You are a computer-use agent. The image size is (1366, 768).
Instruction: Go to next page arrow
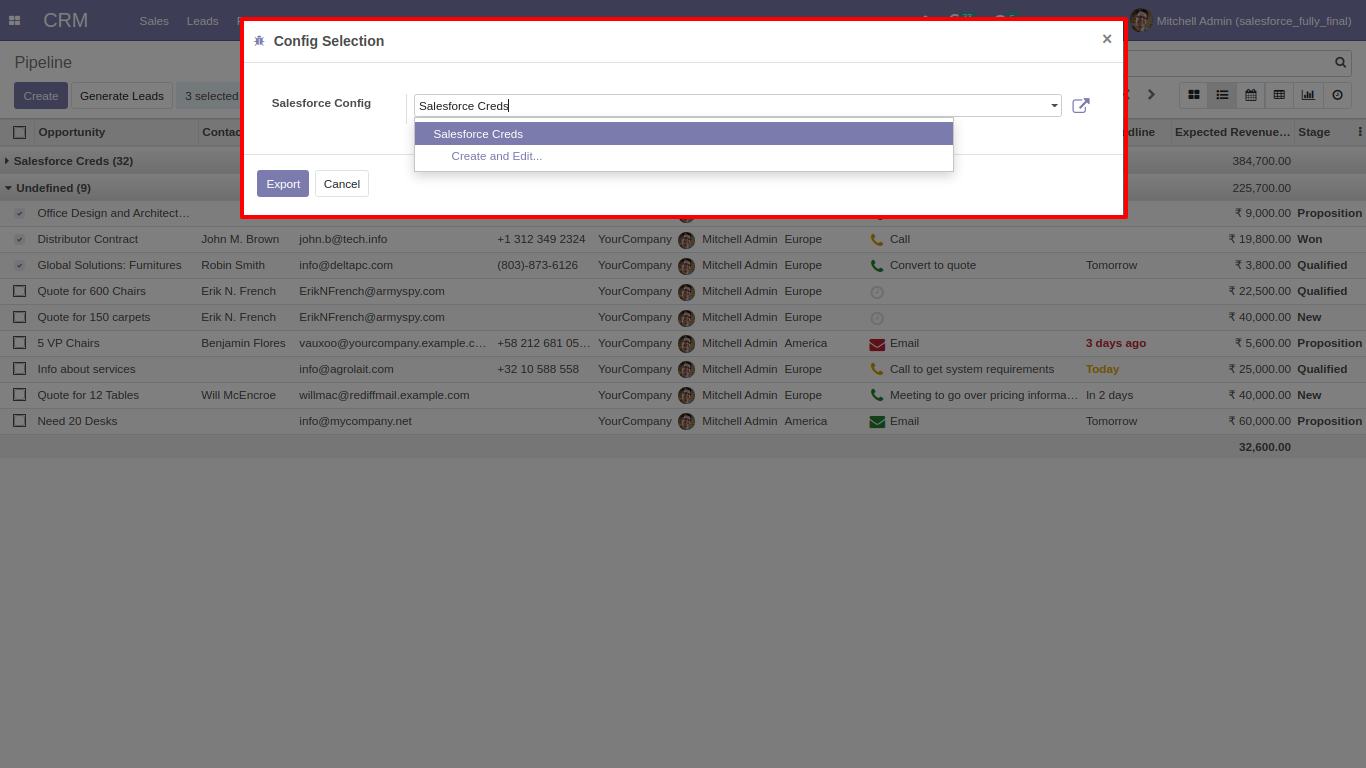1151,95
